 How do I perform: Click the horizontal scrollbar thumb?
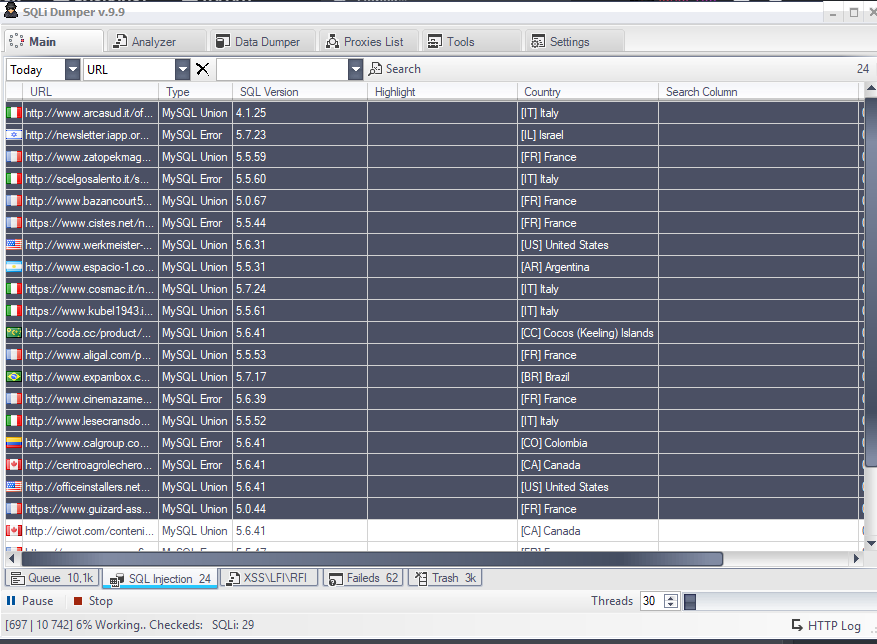click(x=372, y=558)
